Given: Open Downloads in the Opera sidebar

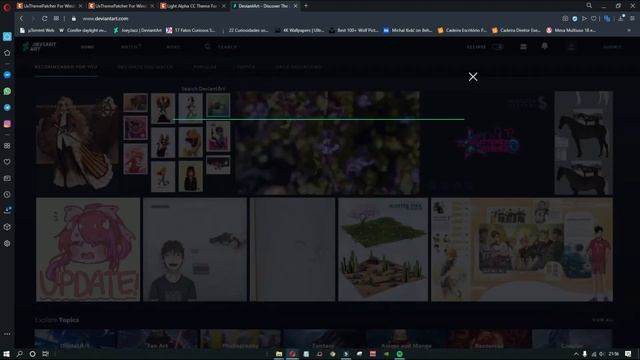Looking at the screenshot, I should click(7, 210).
